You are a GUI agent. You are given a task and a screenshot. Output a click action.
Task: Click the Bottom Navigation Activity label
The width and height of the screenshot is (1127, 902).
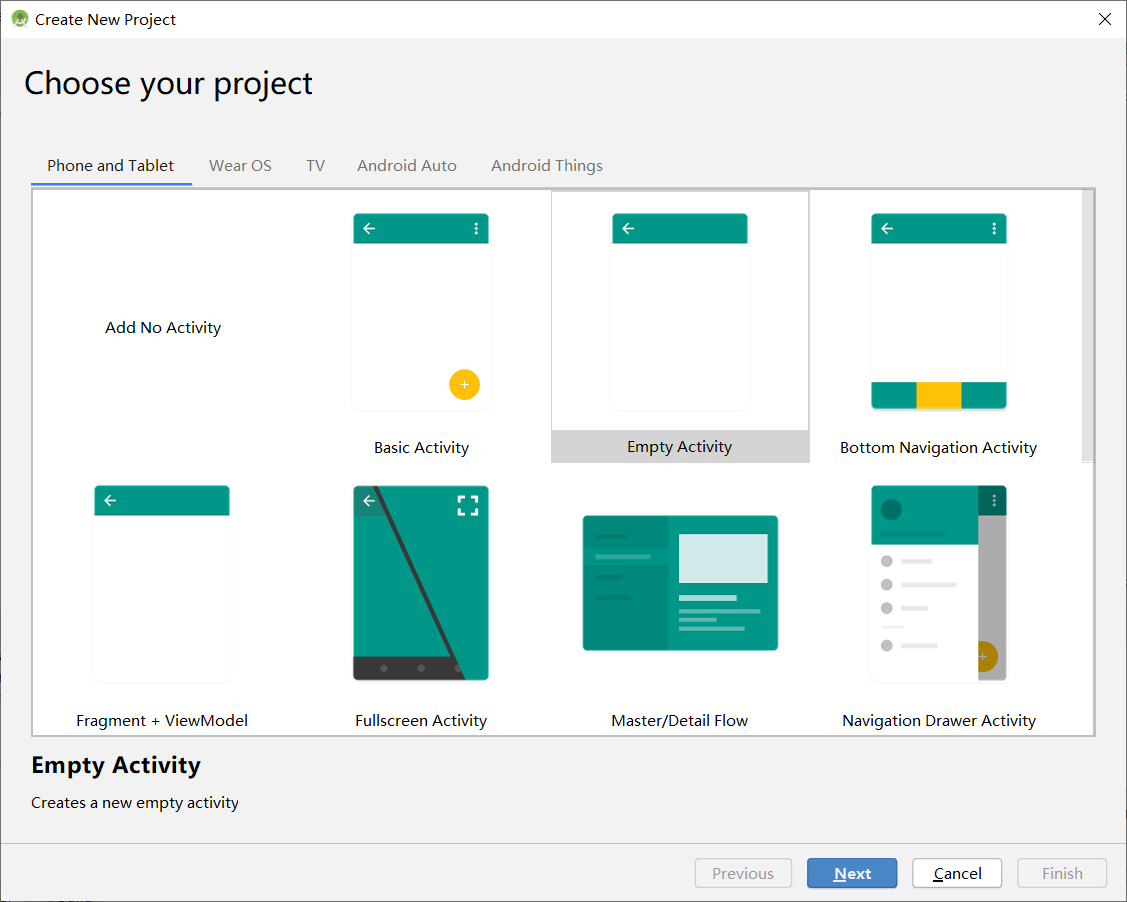pyautogui.click(x=938, y=448)
